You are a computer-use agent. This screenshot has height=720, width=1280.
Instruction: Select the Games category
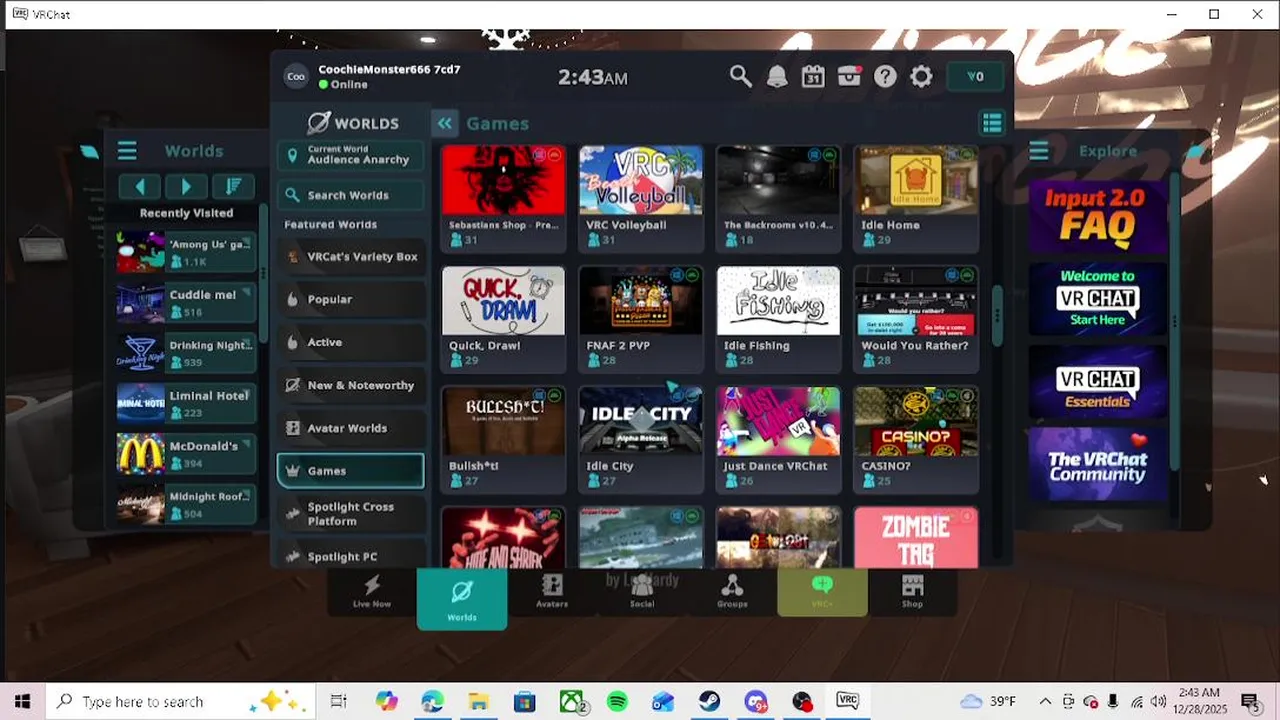350,471
